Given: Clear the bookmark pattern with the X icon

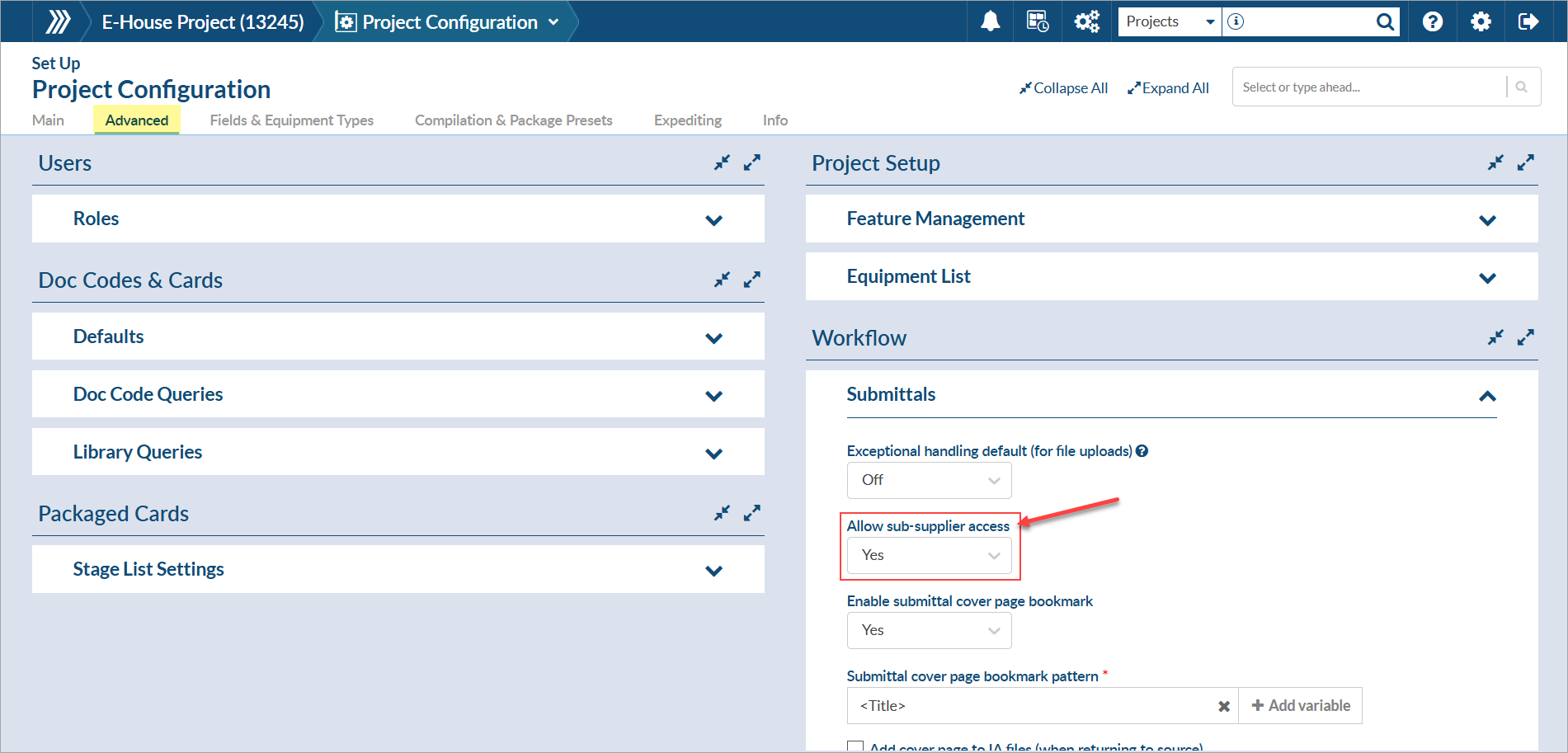Looking at the screenshot, I should [x=1224, y=706].
